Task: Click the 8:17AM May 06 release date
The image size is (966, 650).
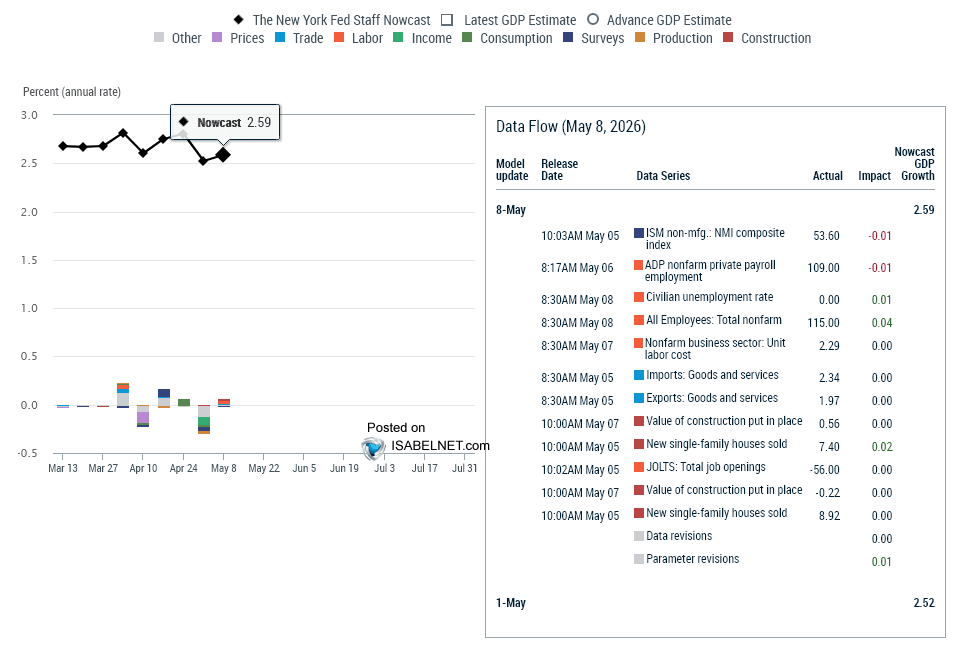Action: pyautogui.click(x=577, y=268)
